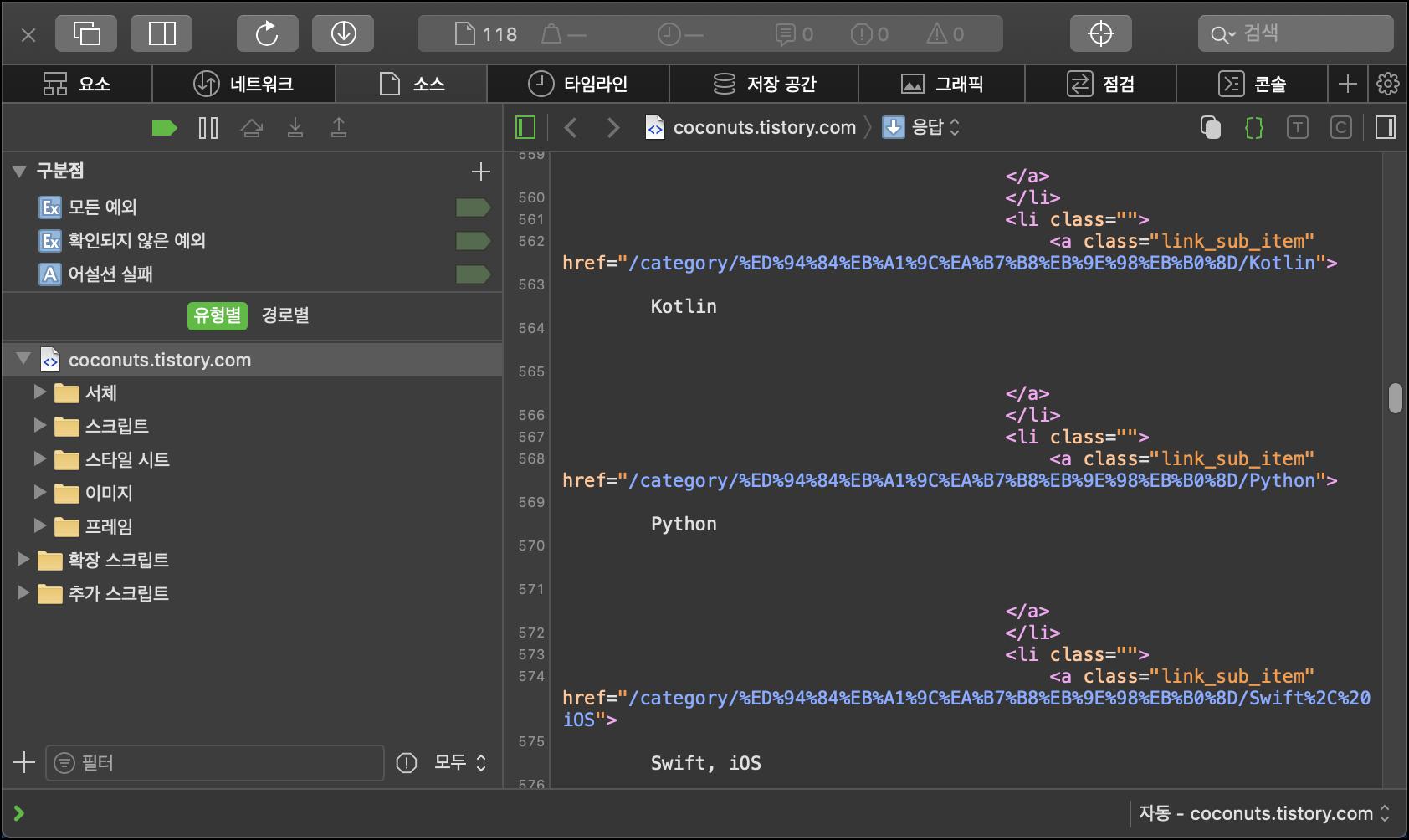Step out in the debugger
1409x840 pixels.
(339, 128)
